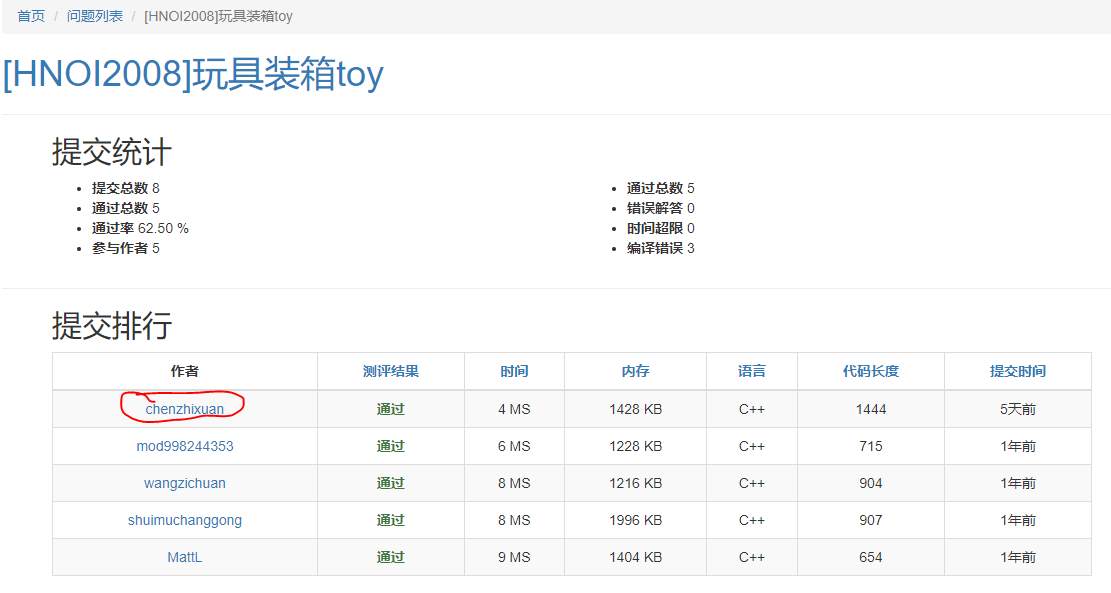Sort submissions by 时间 column
This screenshot has width=1111, height=593.
pos(514,371)
